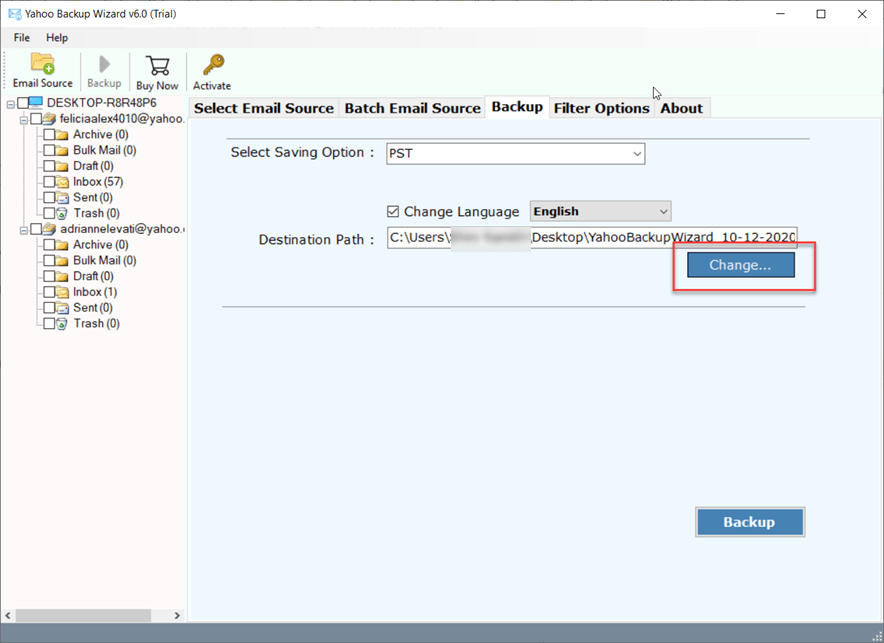Viewport: 884px width, 643px height.
Task: Enable Archive checkbox under feliciaalex4010
Action: [x=49, y=135]
